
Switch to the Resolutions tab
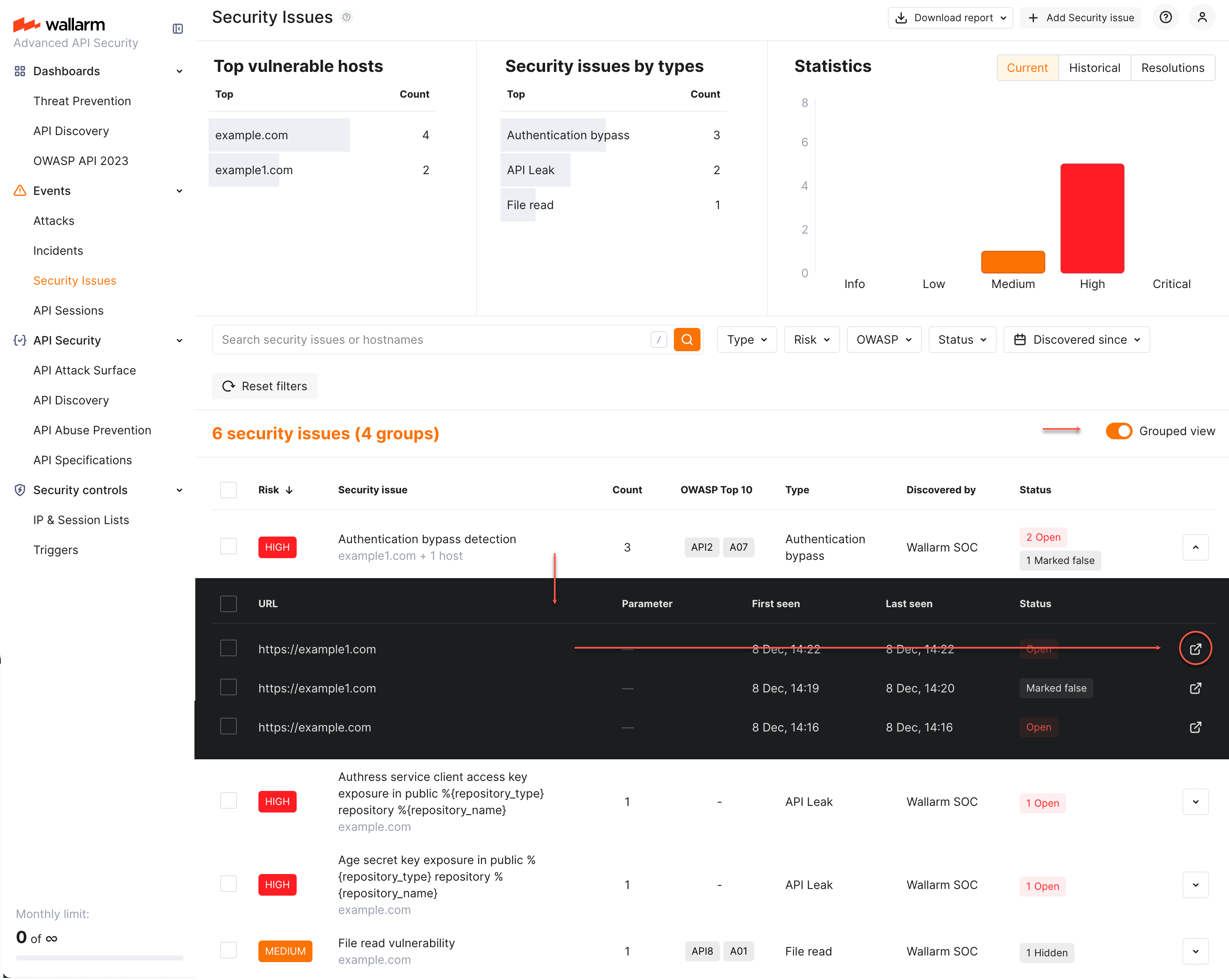point(1172,67)
